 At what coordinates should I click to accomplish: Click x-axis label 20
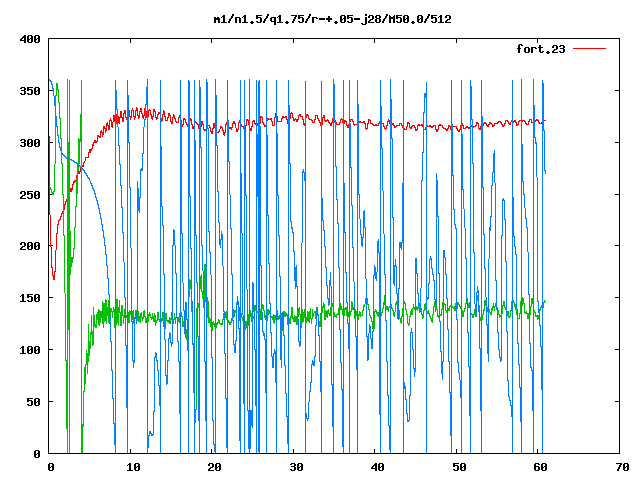[215, 467]
